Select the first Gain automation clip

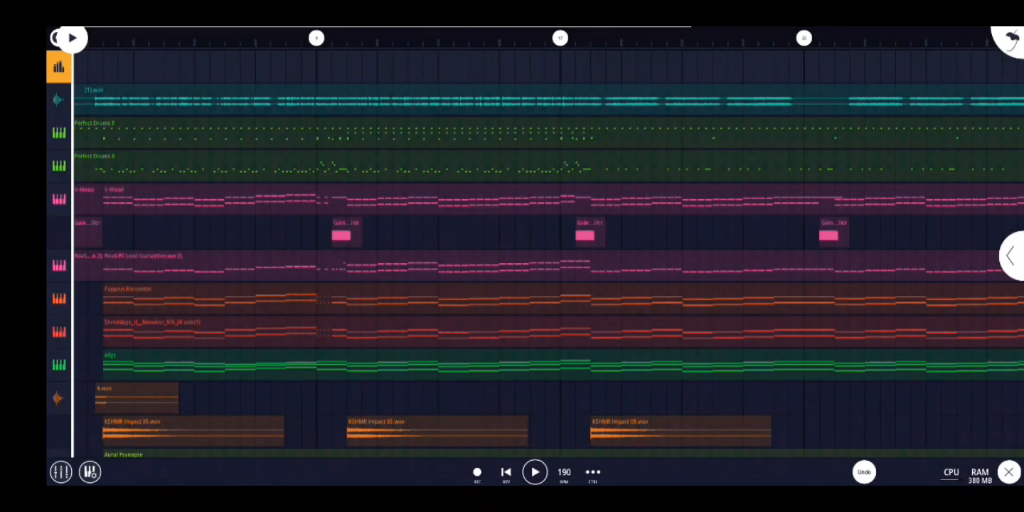point(88,232)
